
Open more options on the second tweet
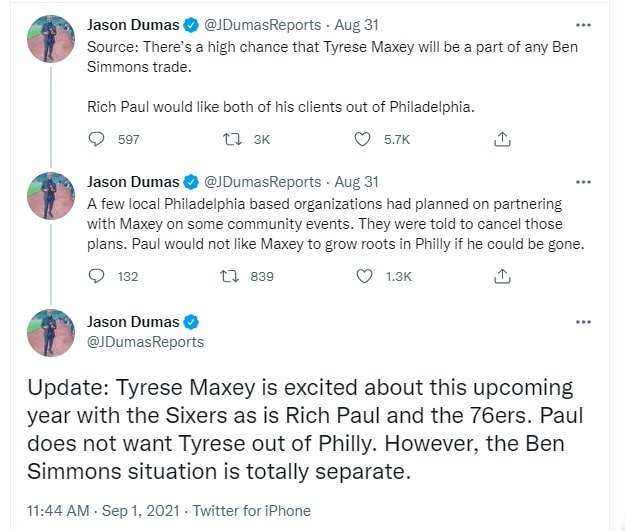tap(584, 182)
